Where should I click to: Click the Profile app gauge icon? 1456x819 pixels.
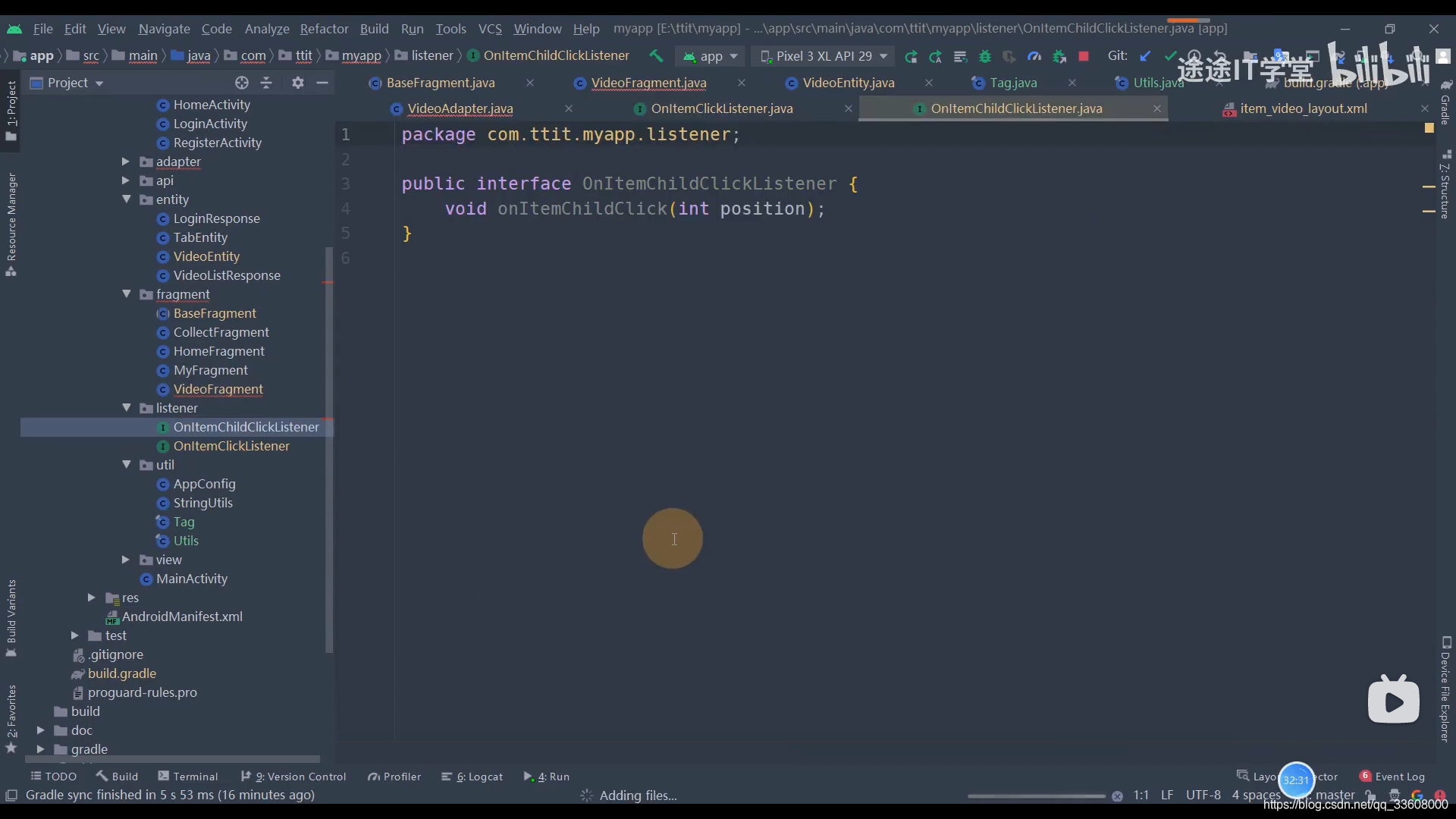click(1034, 56)
